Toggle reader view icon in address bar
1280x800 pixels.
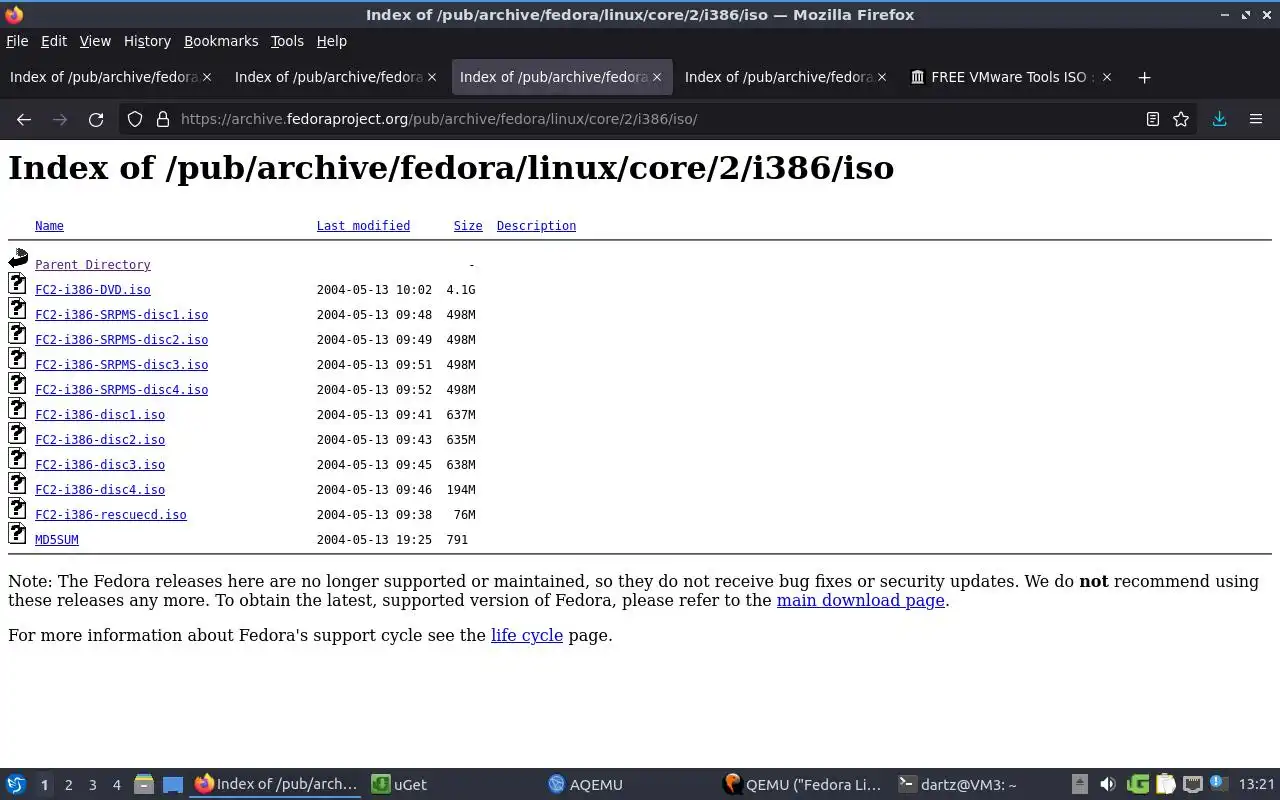[x=1153, y=119]
